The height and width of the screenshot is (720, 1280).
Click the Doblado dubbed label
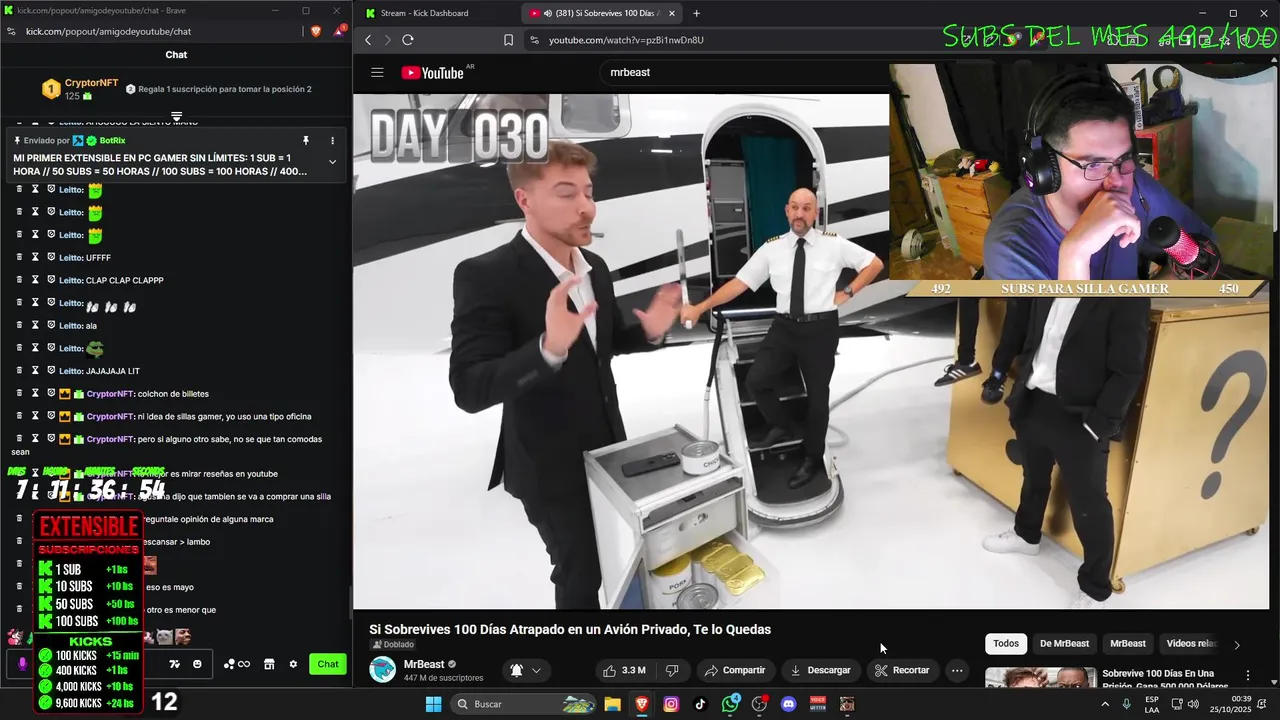[393, 645]
